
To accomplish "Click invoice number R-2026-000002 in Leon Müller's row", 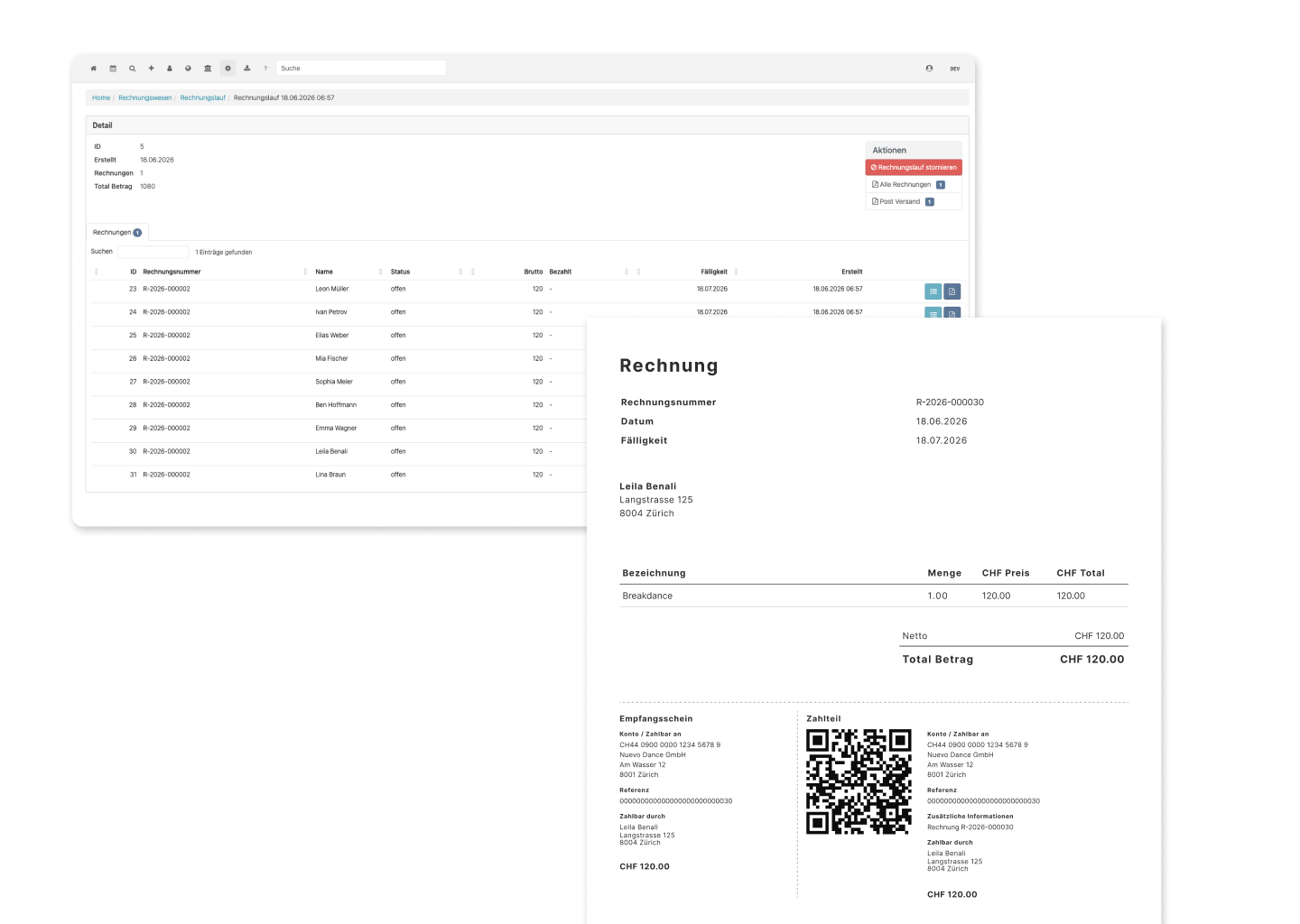I will pos(166,289).
